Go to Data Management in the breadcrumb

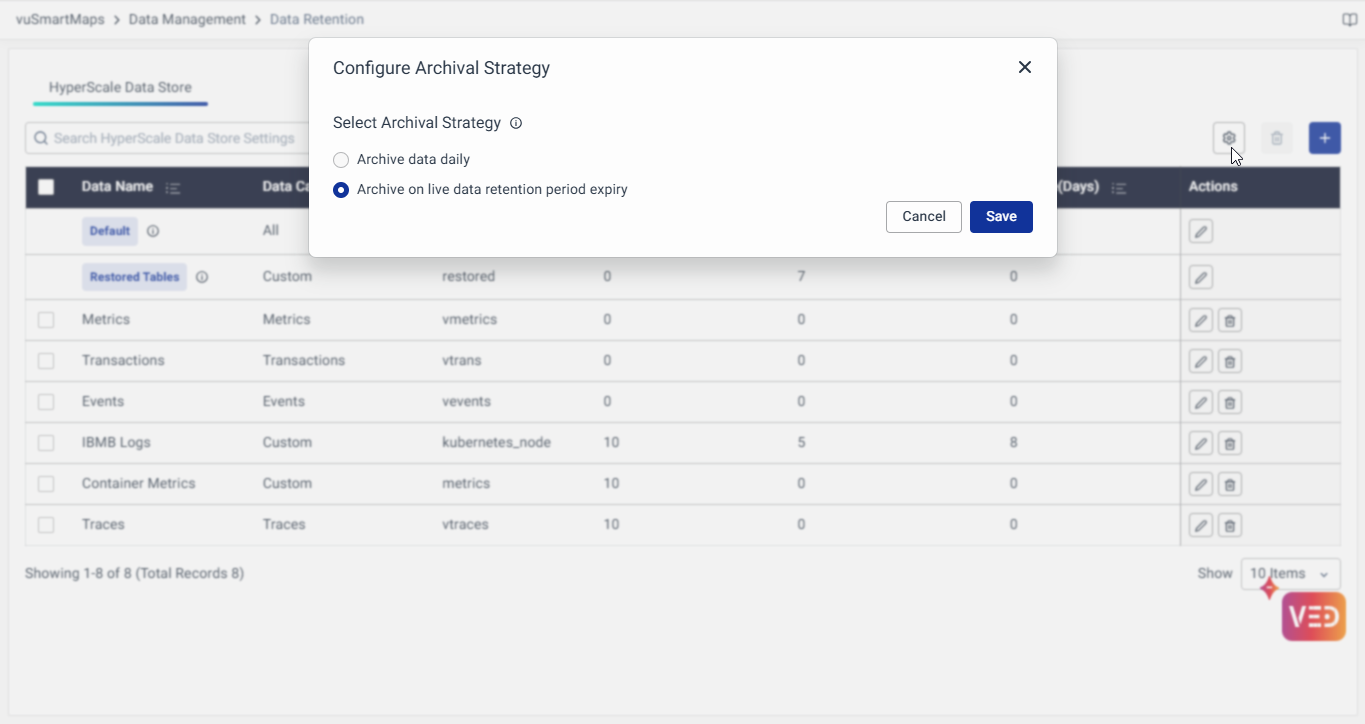coord(187,20)
